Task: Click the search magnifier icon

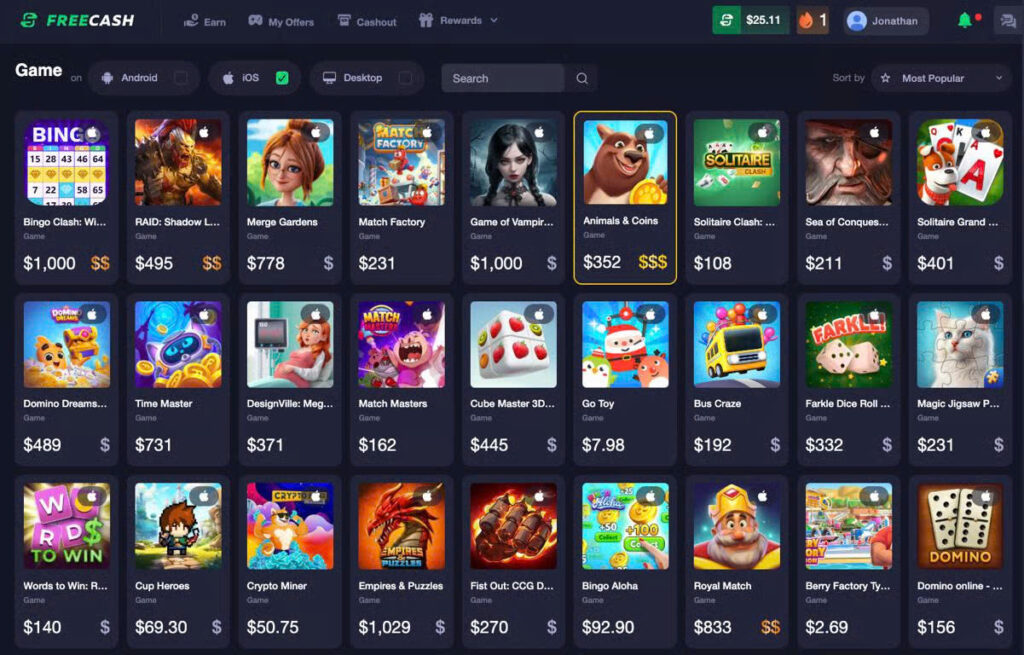Action: pyautogui.click(x=582, y=78)
